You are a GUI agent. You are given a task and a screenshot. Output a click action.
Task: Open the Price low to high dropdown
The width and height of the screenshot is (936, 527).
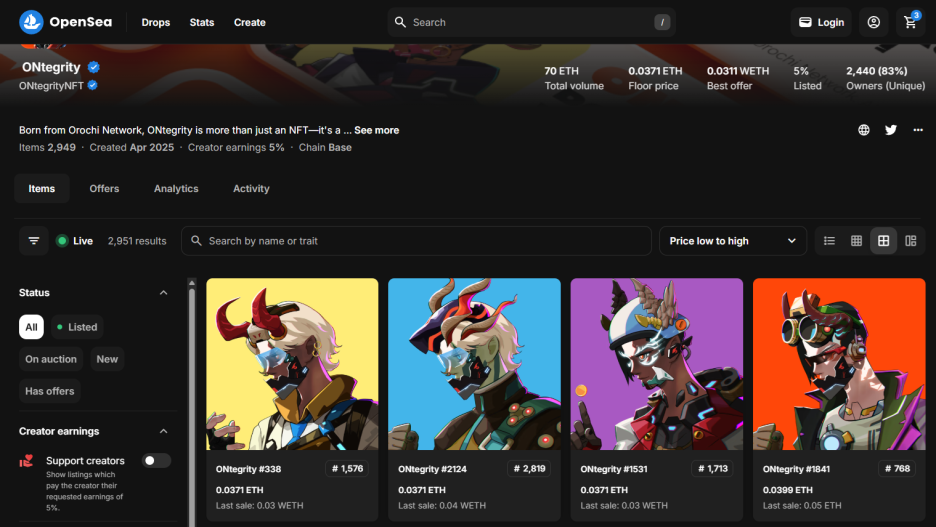[x=733, y=241]
